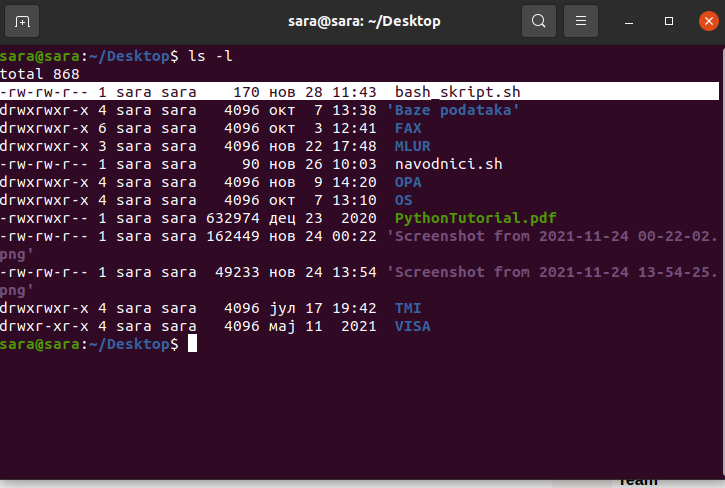Click the VISA directory name
The height and width of the screenshot is (488, 725).
[412, 327]
